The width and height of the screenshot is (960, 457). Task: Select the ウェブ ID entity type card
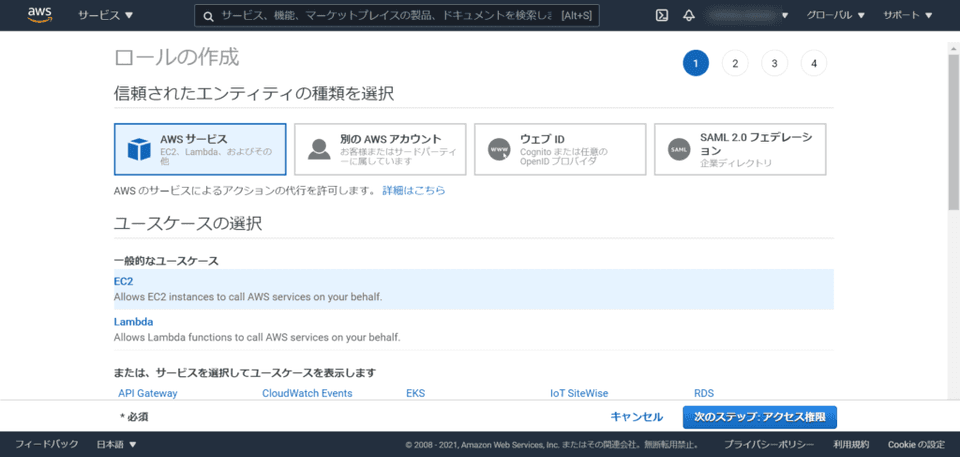coord(560,149)
